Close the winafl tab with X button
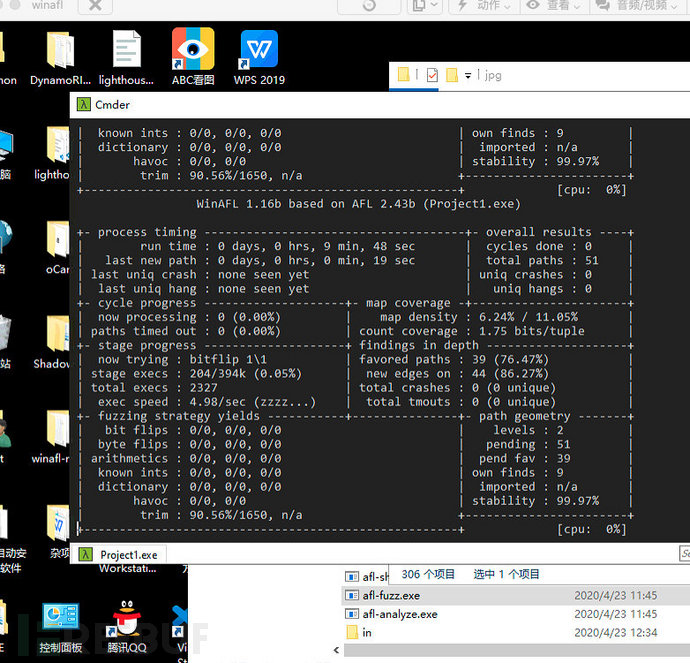 pos(95,6)
